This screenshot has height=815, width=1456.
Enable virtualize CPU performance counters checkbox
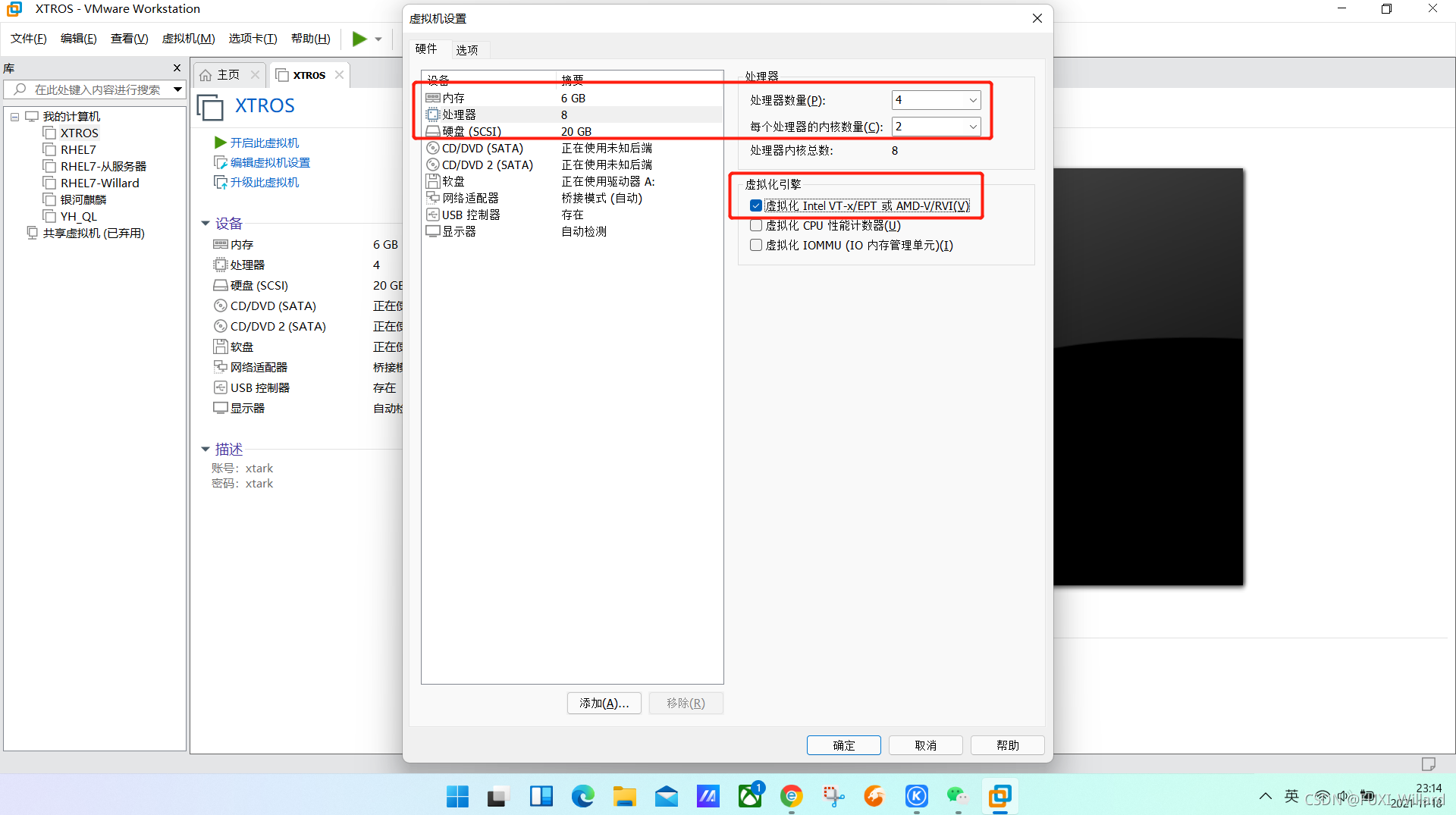pyautogui.click(x=756, y=225)
